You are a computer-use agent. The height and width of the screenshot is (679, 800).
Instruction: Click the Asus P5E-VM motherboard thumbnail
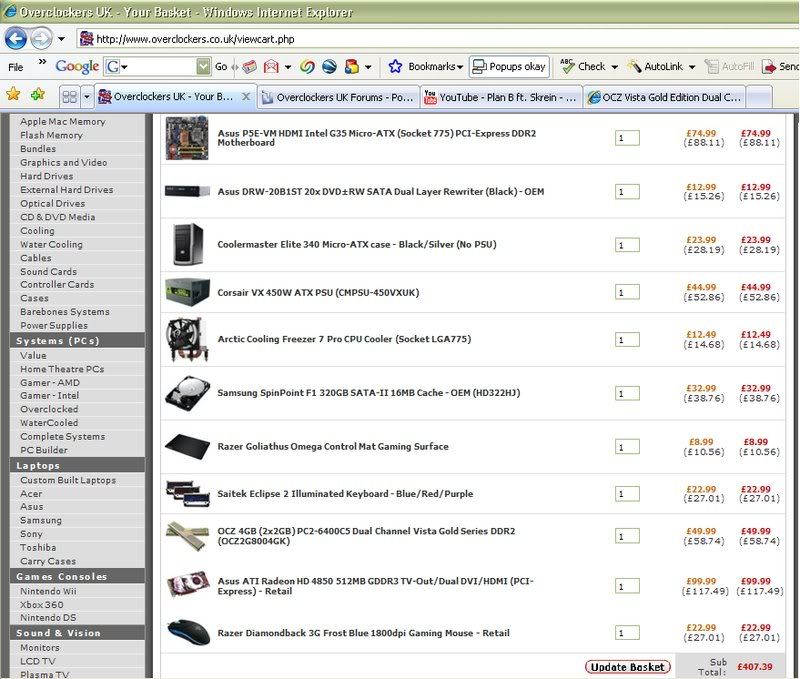pyautogui.click(x=186, y=137)
